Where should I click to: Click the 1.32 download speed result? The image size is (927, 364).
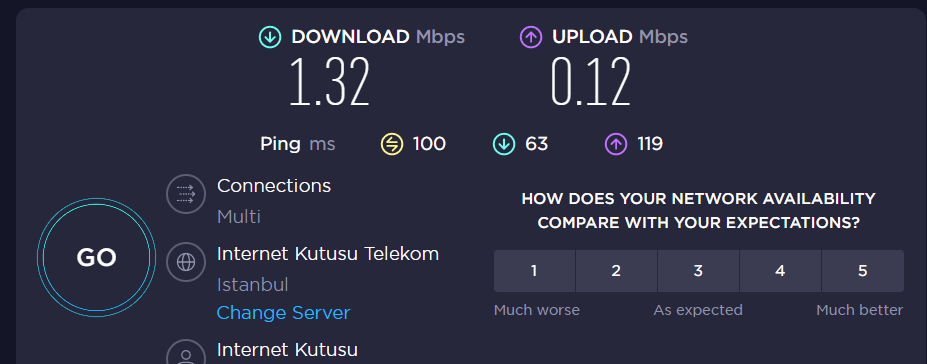pos(330,82)
